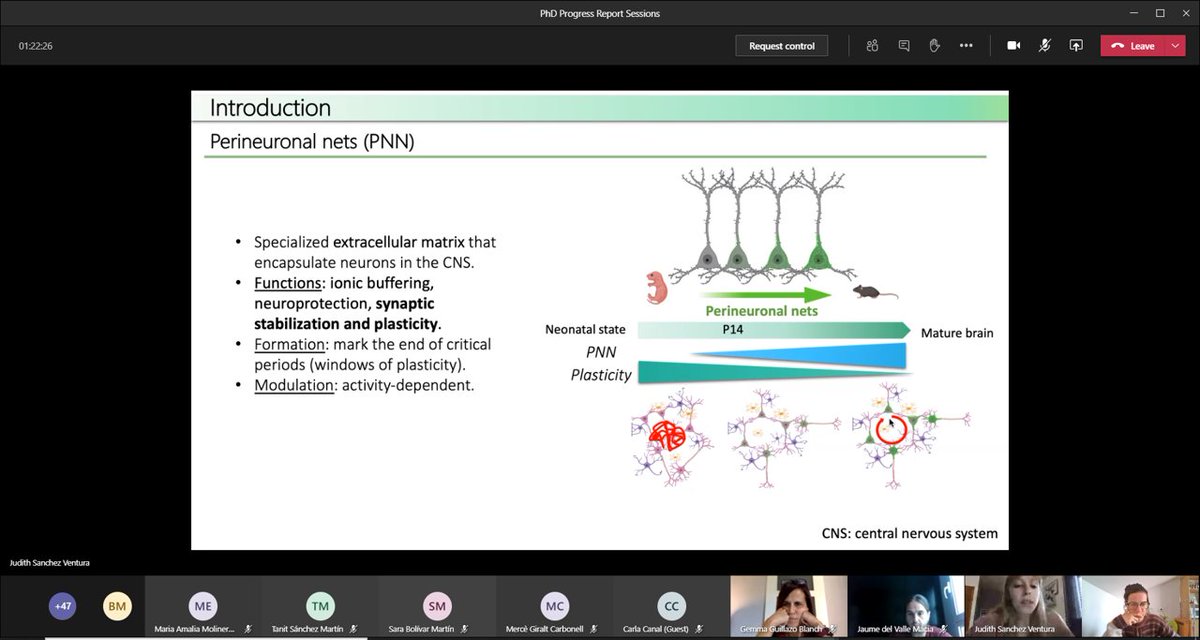Open the participants panel icon
1200x640 pixels.
(872, 46)
